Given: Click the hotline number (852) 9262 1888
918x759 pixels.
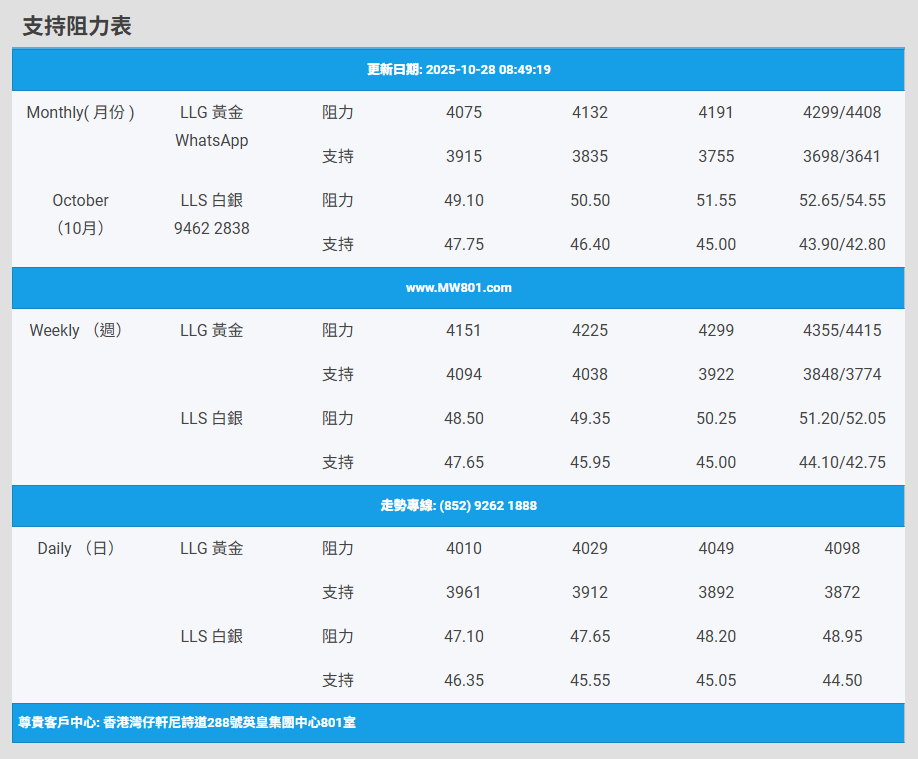Looking at the screenshot, I should coord(458,506).
